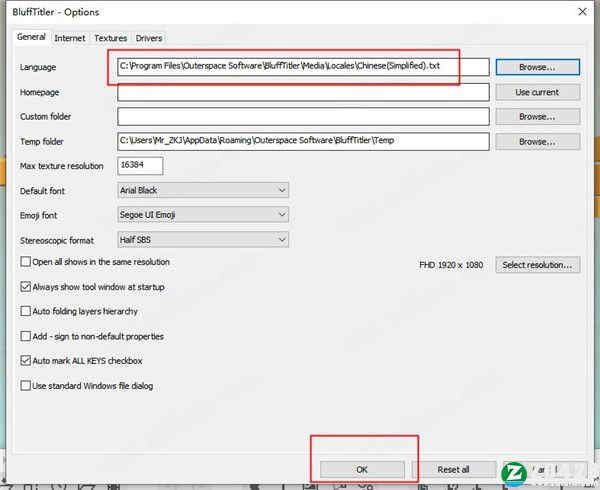Viewport: 600px width, 490px height.
Task: Open the Textures tab
Action: pos(111,38)
